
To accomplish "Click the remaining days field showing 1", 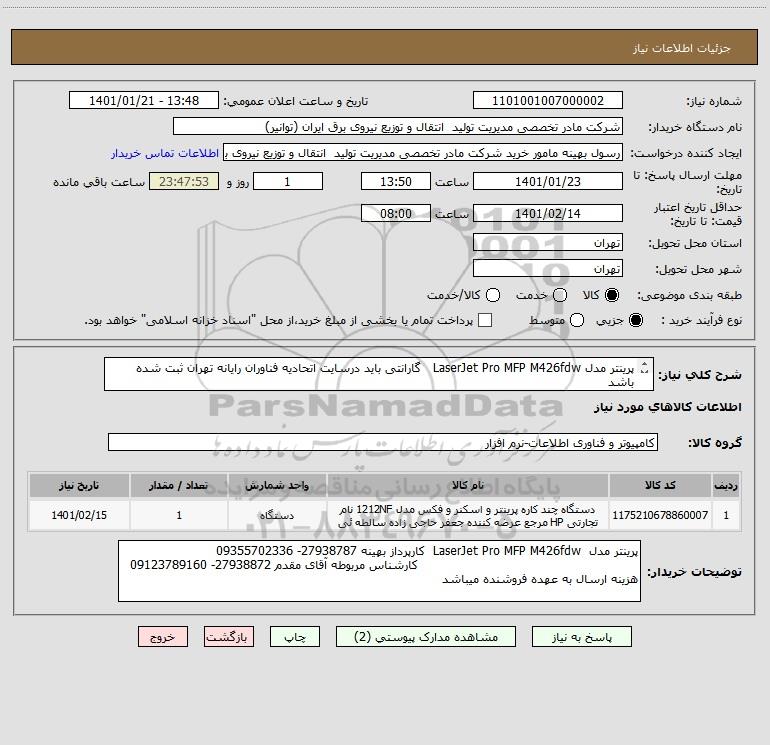I will tap(288, 182).
